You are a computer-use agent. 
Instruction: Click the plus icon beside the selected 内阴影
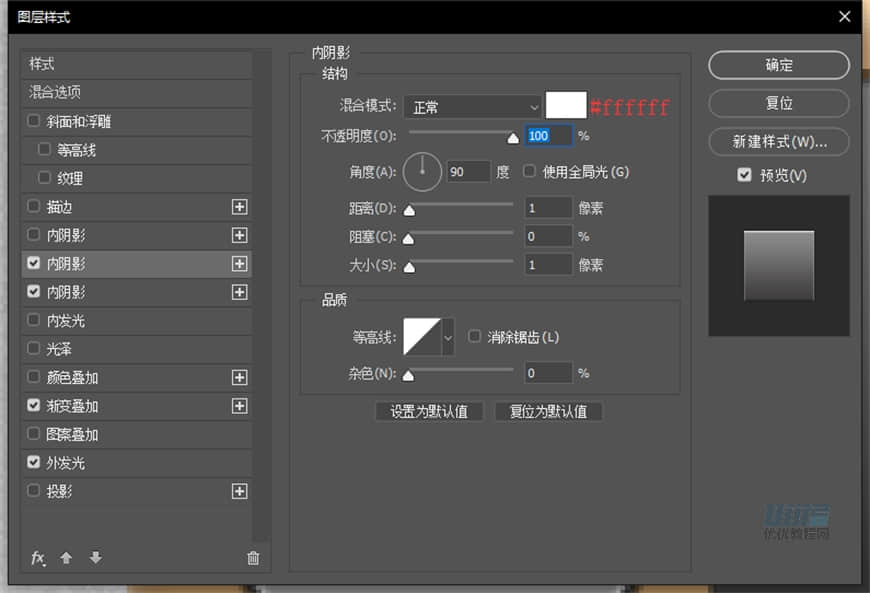click(x=241, y=263)
